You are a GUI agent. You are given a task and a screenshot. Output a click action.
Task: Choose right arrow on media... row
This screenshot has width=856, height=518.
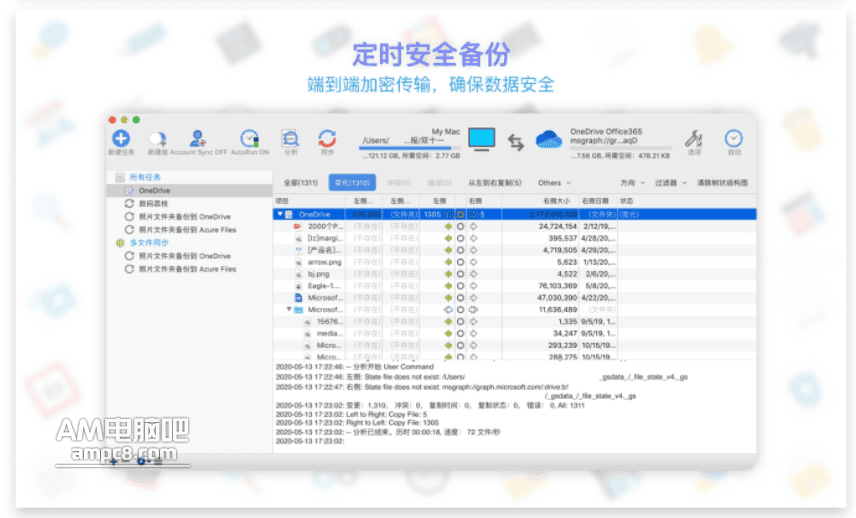click(x=473, y=334)
